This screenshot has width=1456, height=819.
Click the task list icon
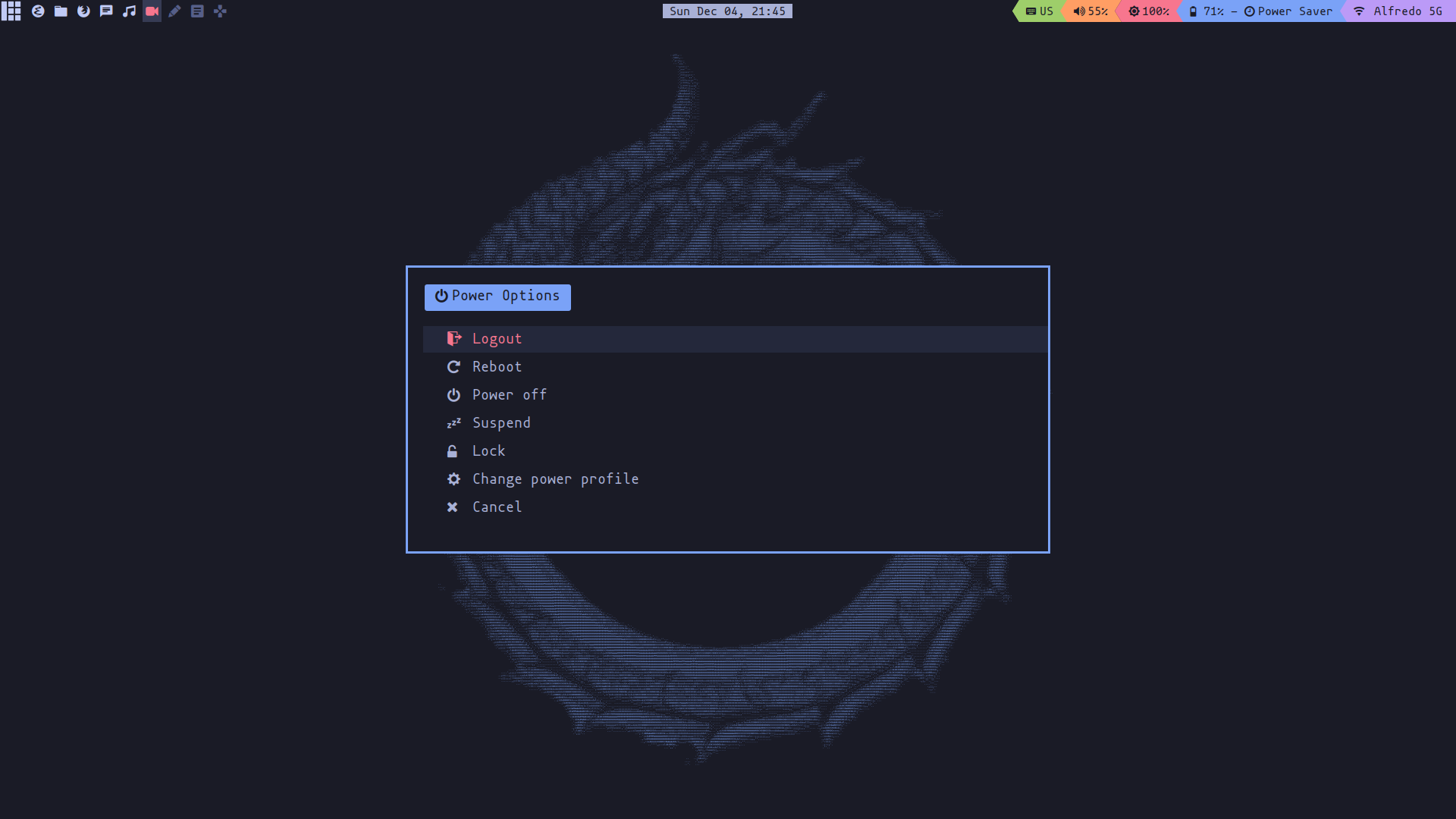pyautogui.click(x=197, y=11)
